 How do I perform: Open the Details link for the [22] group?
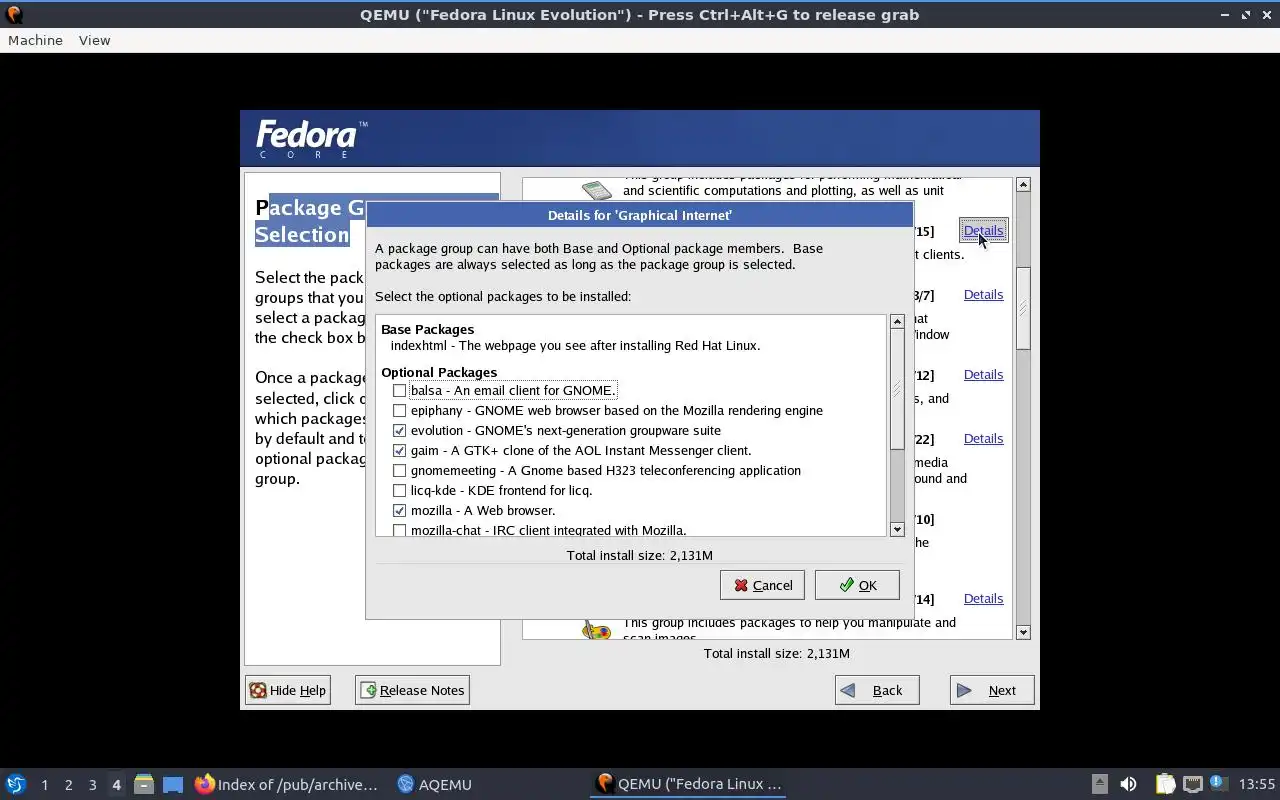click(x=983, y=438)
